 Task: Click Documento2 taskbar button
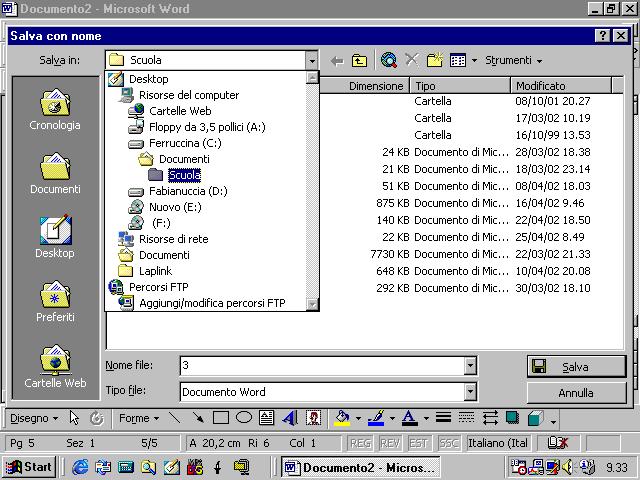(x=360, y=467)
